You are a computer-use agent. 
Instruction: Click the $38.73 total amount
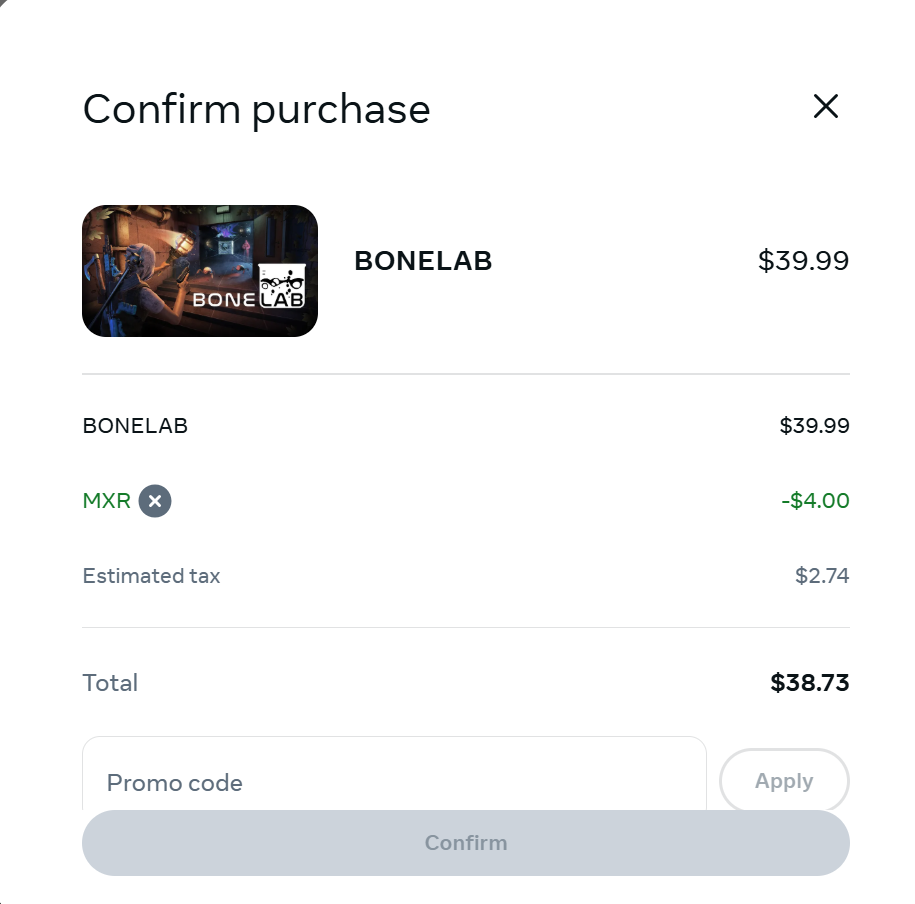809,683
